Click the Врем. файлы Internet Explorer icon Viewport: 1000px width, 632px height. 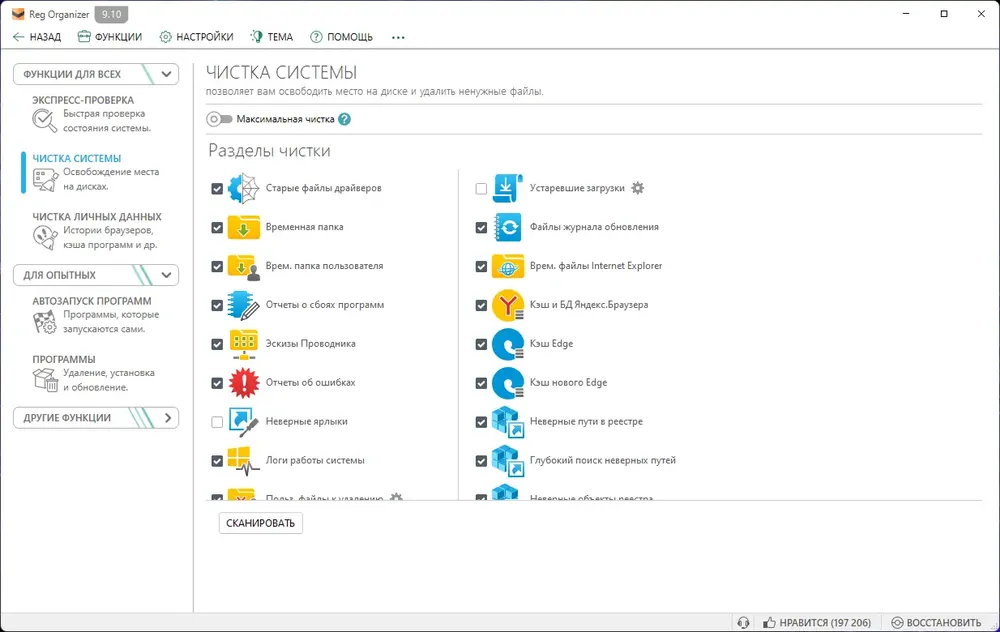click(x=508, y=267)
